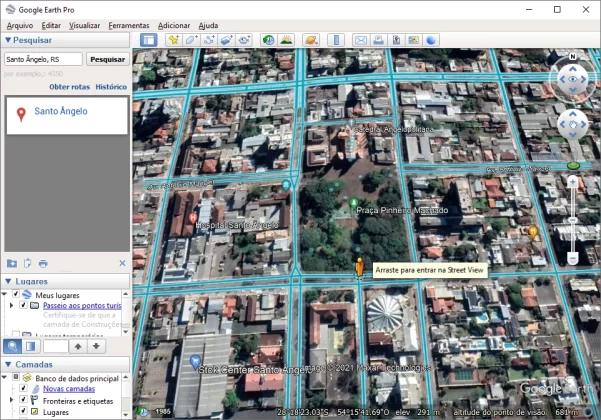Click the search field containing Santo Ângelo, RS
This screenshot has height=420, width=601.
(x=43, y=59)
